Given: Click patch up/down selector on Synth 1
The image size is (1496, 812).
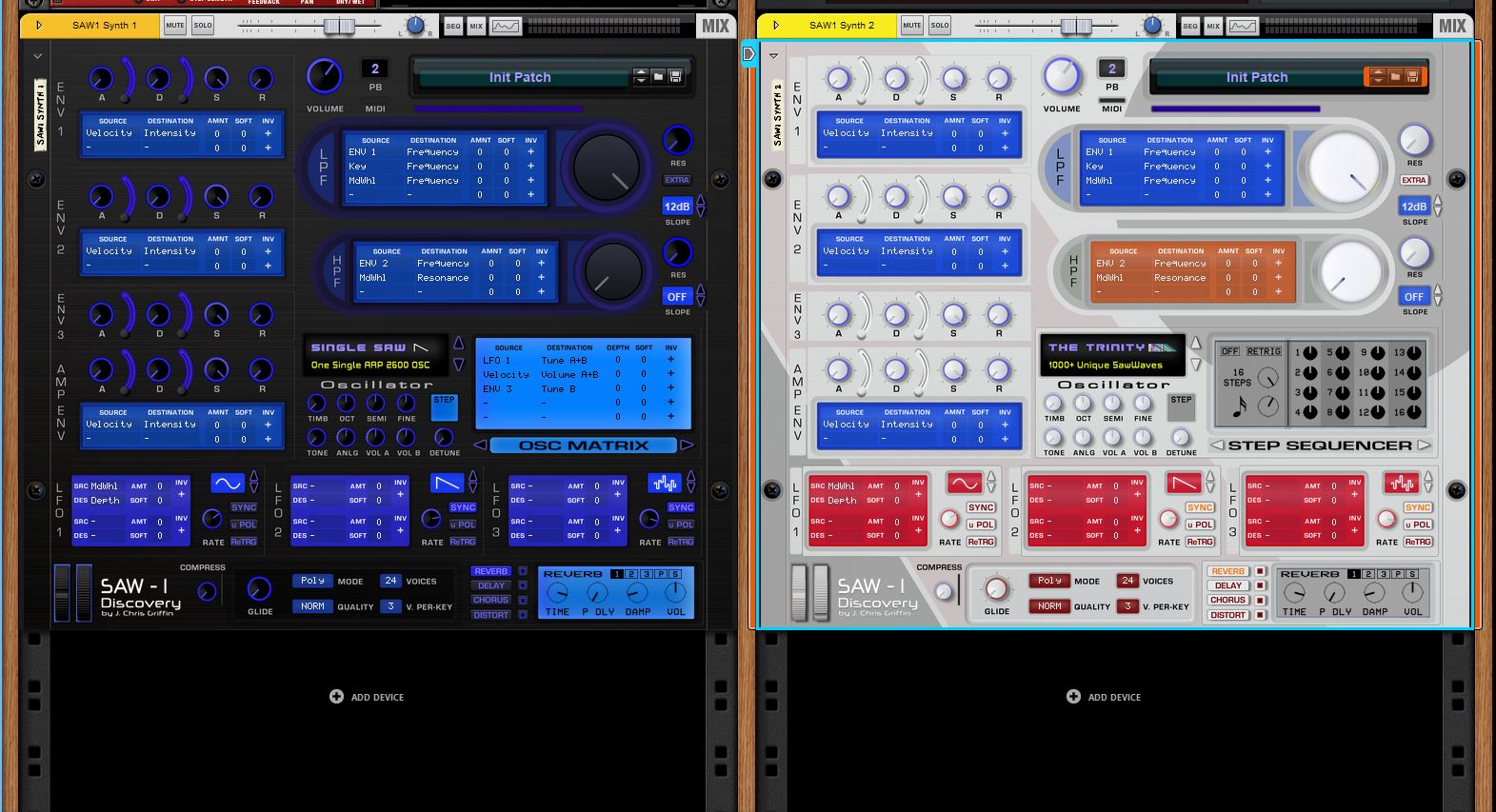Looking at the screenshot, I should (x=641, y=76).
